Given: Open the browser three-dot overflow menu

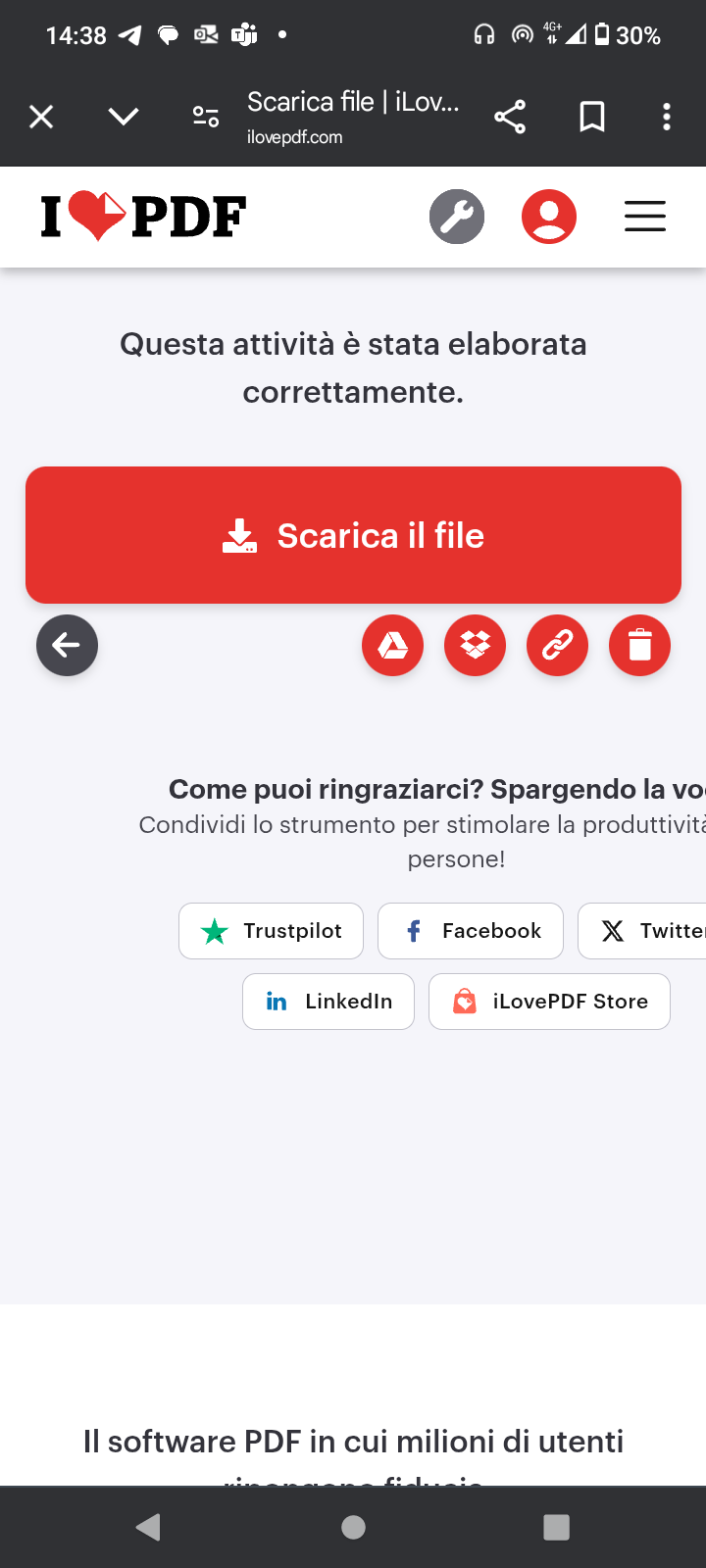Looking at the screenshot, I should [667, 118].
